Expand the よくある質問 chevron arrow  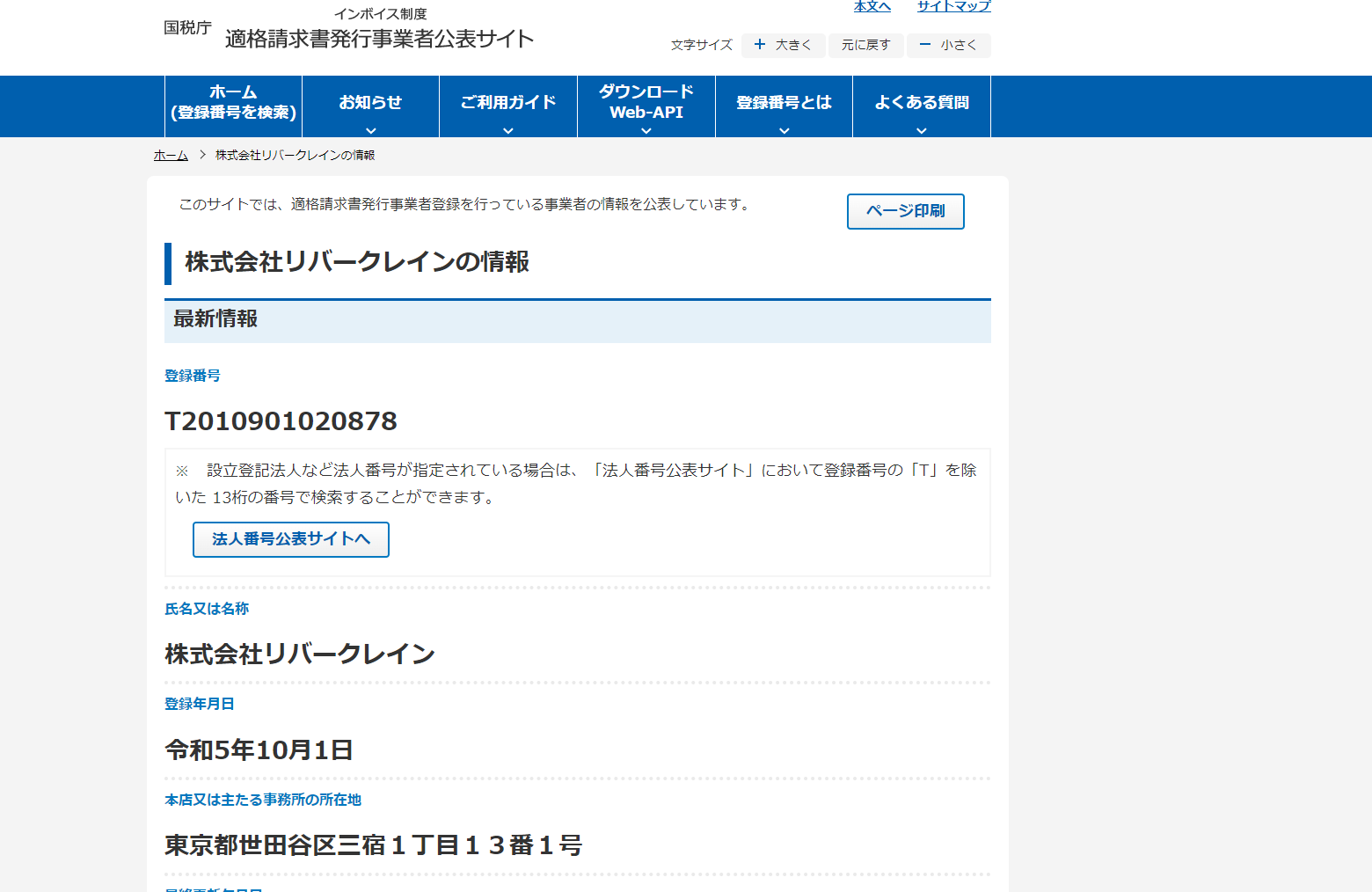(x=922, y=130)
